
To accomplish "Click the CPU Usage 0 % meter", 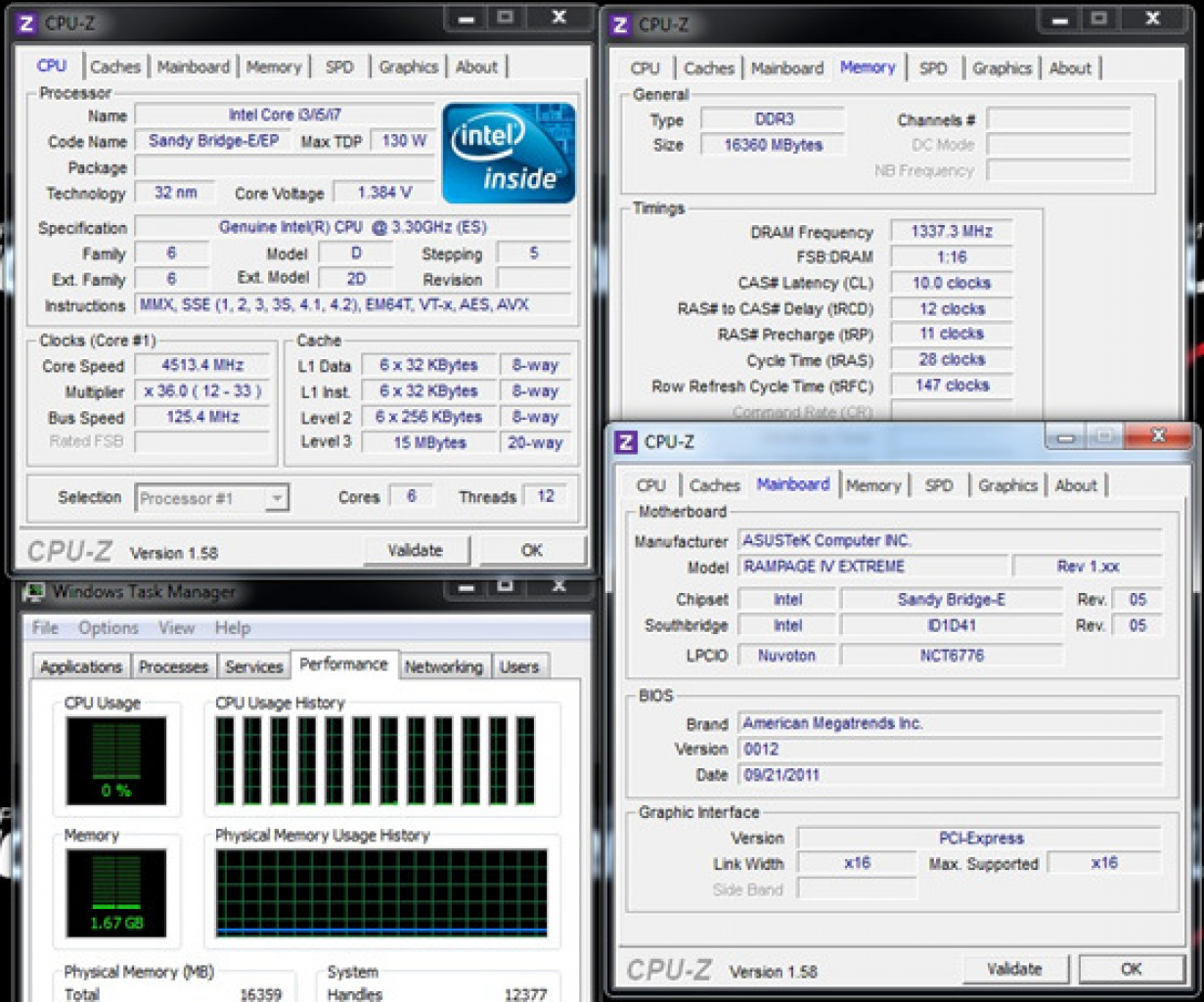I will click(x=116, y=760).
